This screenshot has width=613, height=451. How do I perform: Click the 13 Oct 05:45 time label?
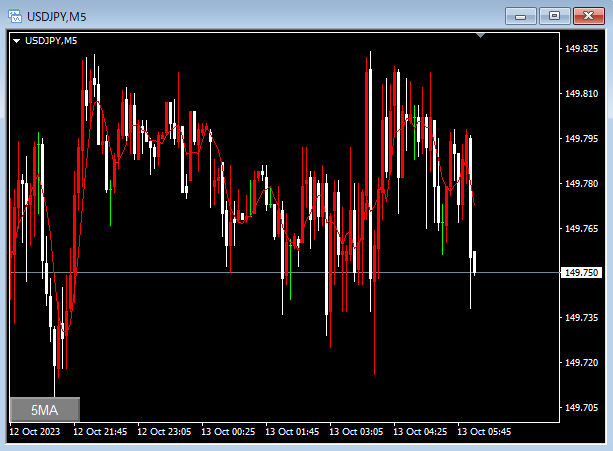coord(484,431)
